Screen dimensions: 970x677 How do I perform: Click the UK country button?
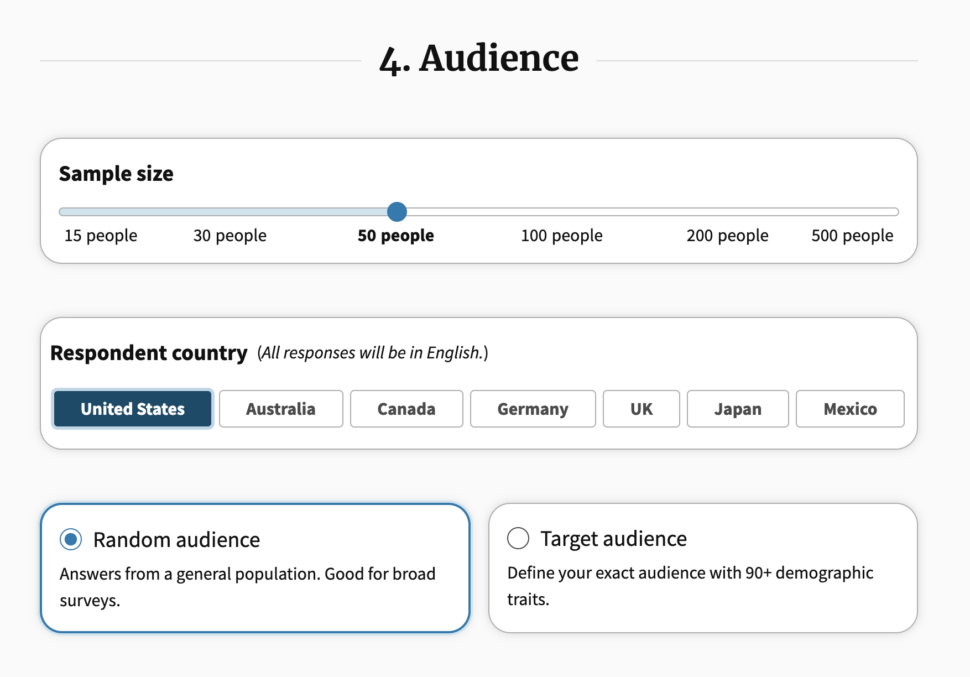[641, 409]
